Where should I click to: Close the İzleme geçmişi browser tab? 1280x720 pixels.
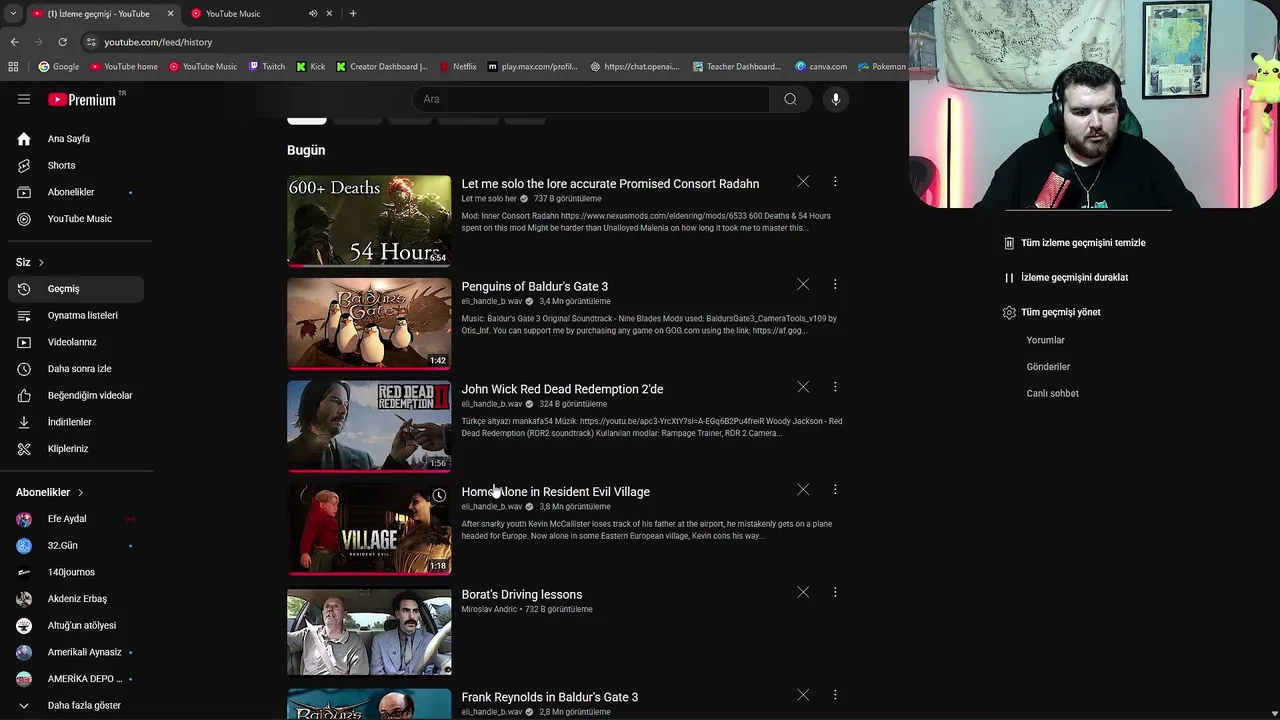[170, 14]
